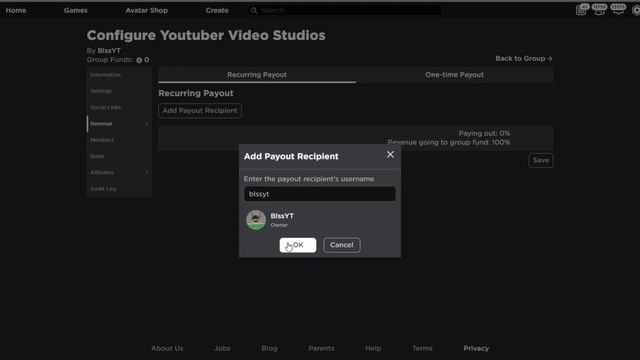
Task: Open the About Us footer link
Action: [x=167, y=348]
